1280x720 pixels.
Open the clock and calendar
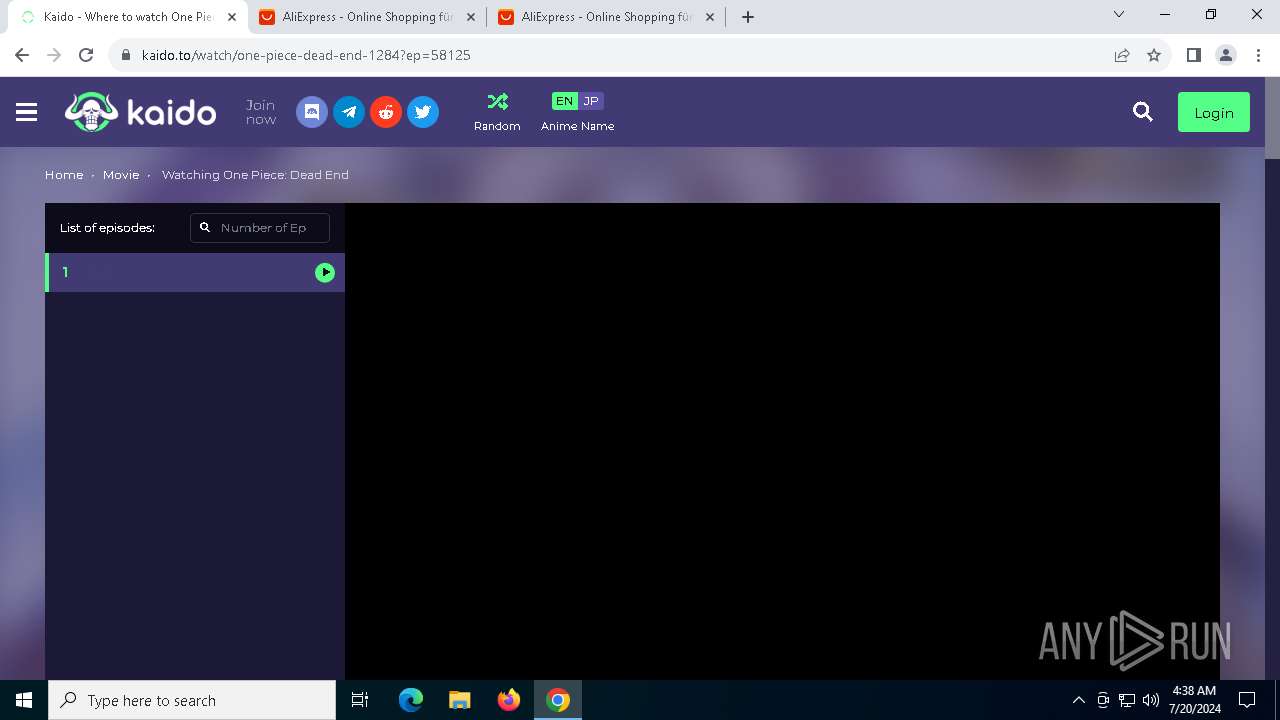tap(1195, 700)
